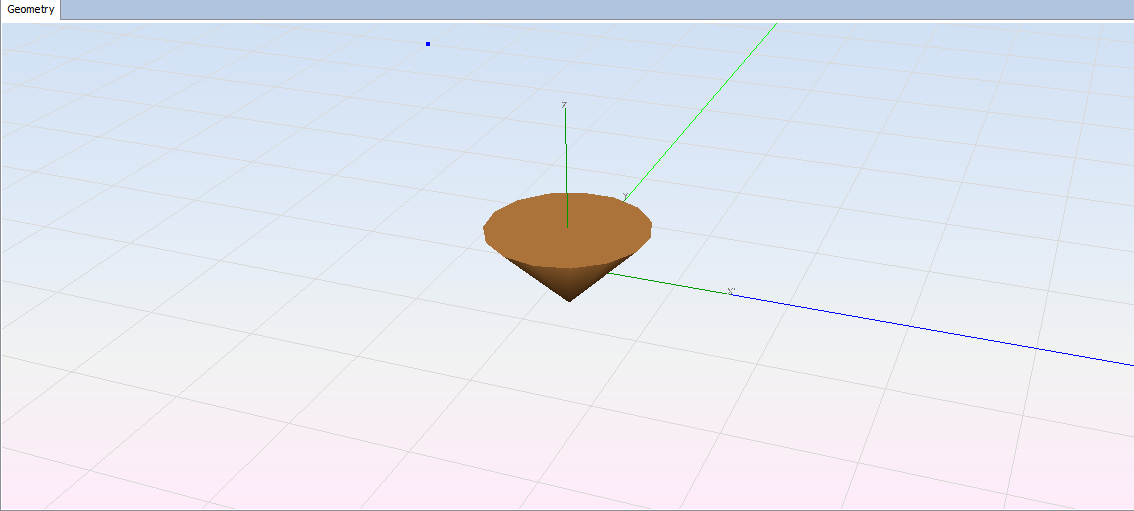The image size is (1134, 511).
Task: Select the cone's dark sloped side
Action: pyautogui.click(x=560, y=277)
